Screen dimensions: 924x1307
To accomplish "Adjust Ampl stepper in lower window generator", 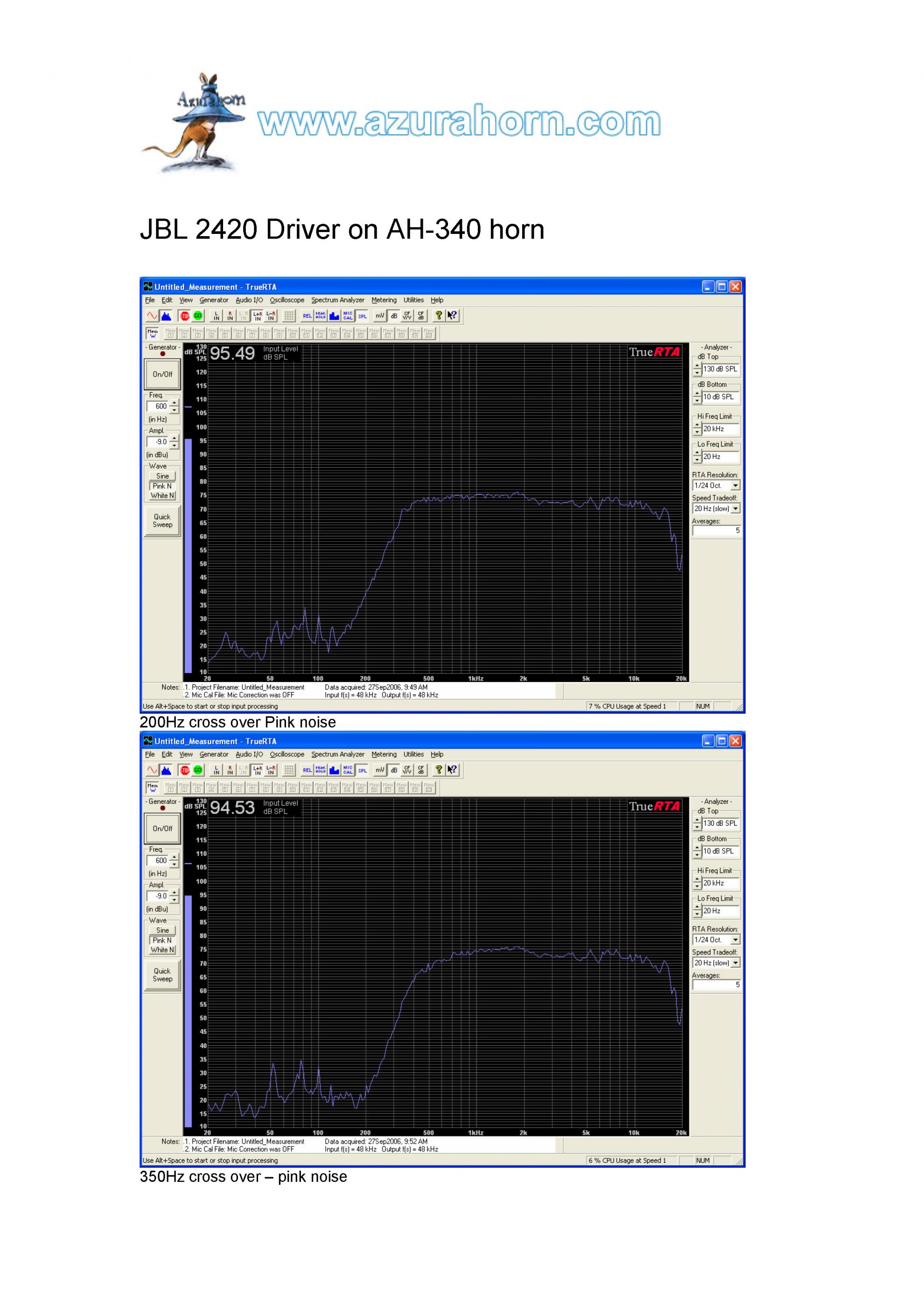I will pyautogui.click(x=174, y=896).
